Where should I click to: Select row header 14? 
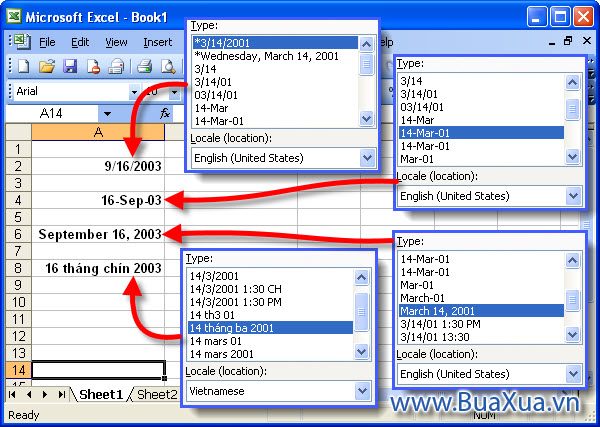pos(18,370)
